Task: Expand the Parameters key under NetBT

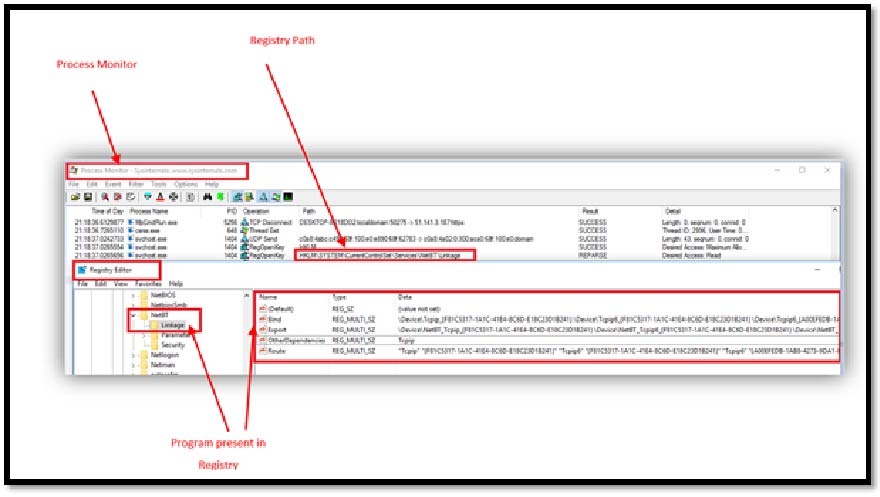Action: point(143,335)
